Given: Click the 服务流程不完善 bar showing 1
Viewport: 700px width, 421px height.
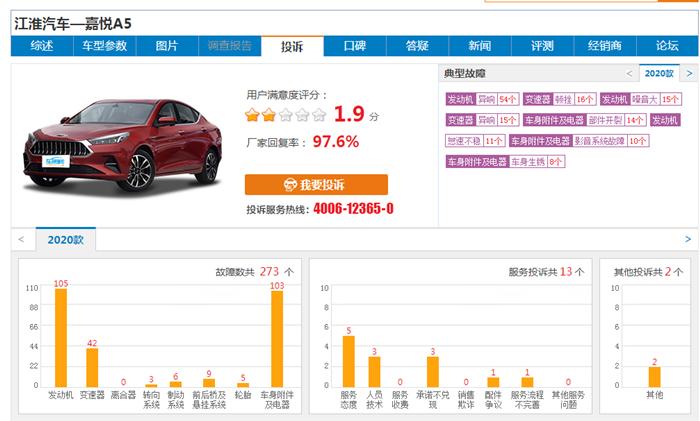Looking at the screenshot, I should (x=527, y=382).
